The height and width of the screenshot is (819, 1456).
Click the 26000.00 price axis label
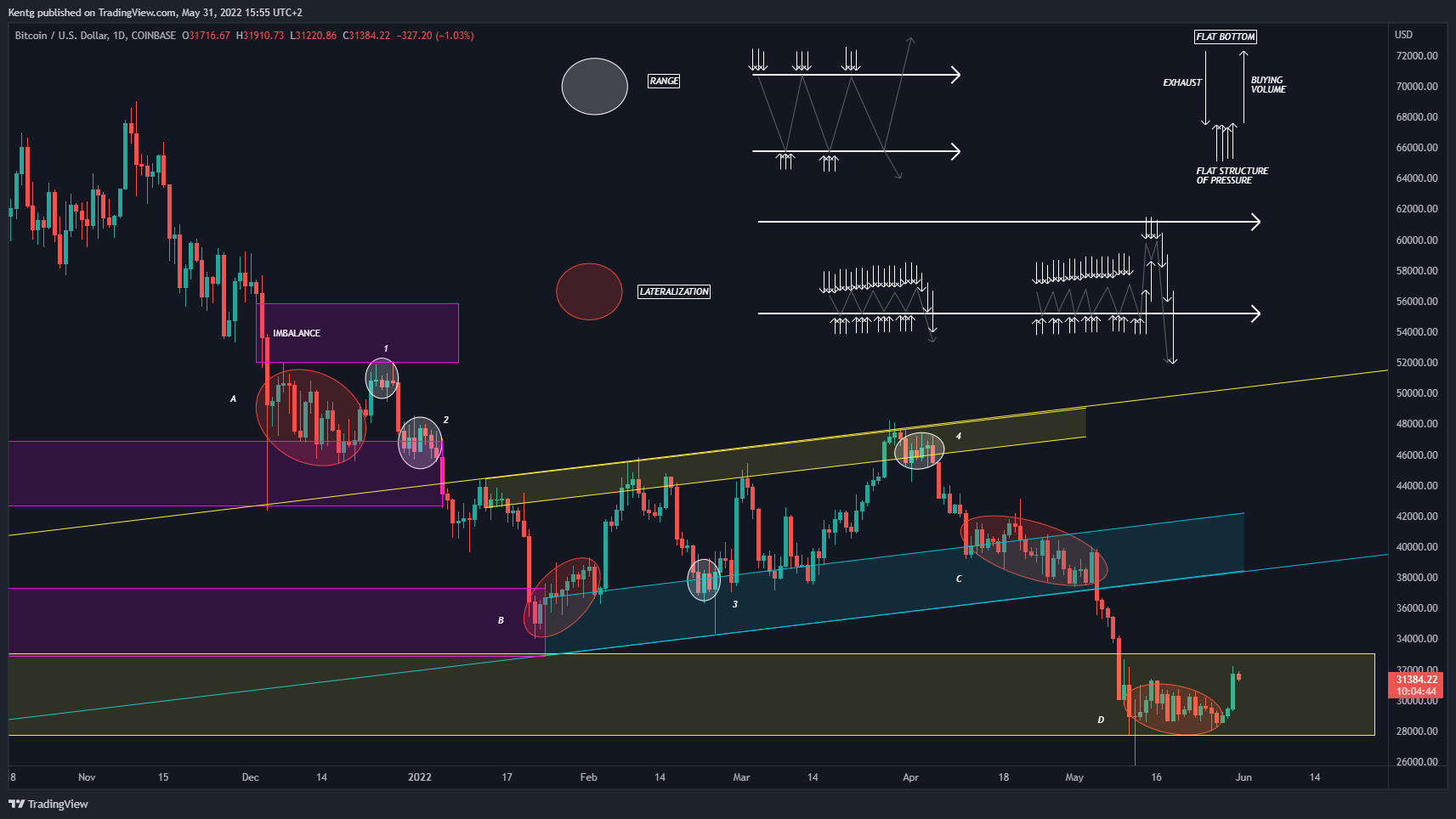pos(1417,762)
